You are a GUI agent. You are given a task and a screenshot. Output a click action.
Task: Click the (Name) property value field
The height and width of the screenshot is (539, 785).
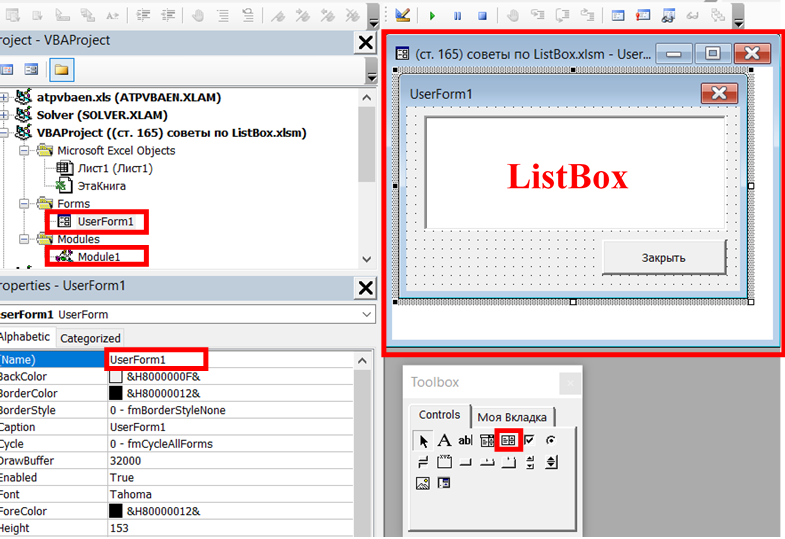pos(230,359)
